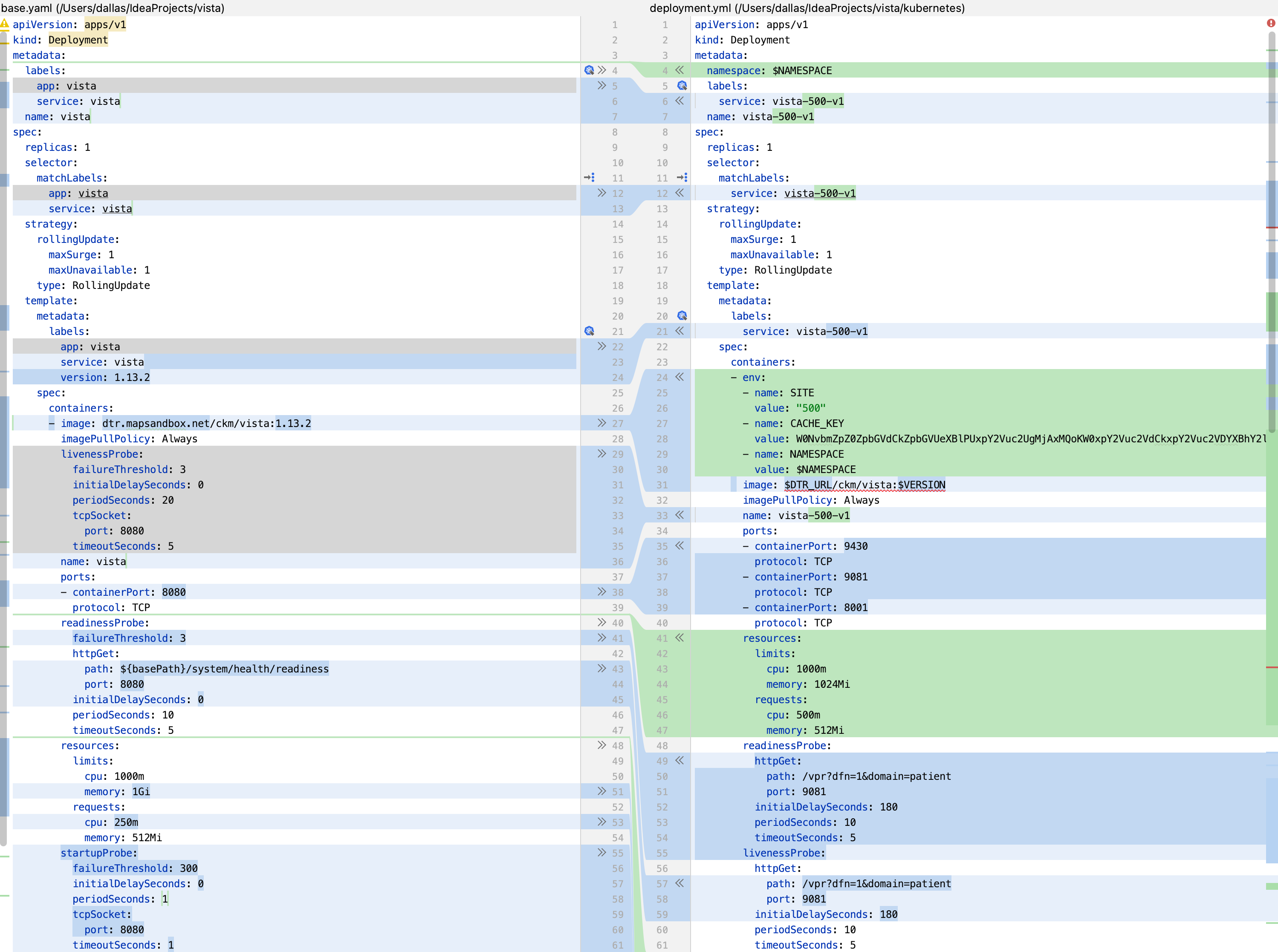1278x952 pixels.
Task: Click Kubernetes gutter icon on right line 5
Action: click(682, 86)
